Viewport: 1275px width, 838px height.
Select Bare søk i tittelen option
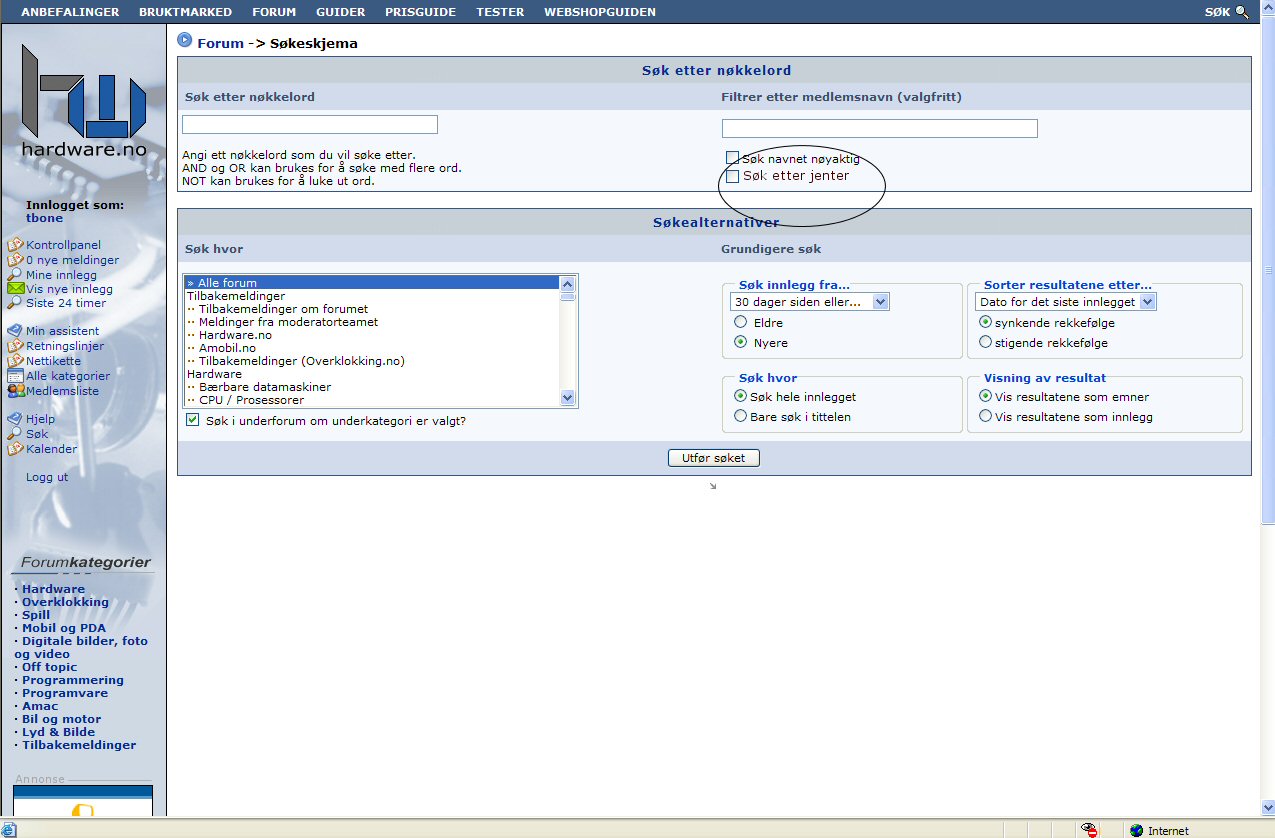point(741,416)
